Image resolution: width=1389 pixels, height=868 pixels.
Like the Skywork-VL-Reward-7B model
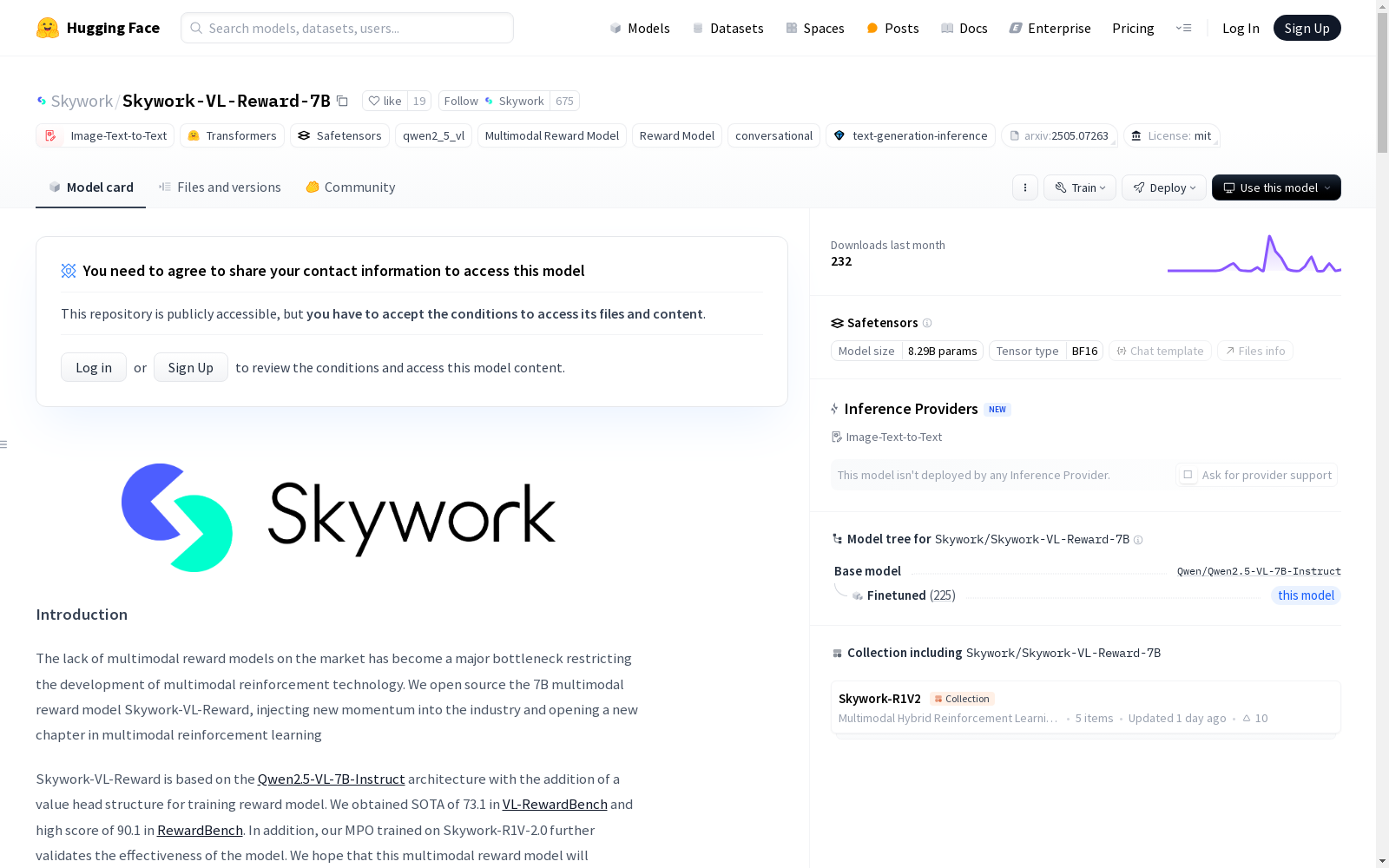[x=385, y=101]
